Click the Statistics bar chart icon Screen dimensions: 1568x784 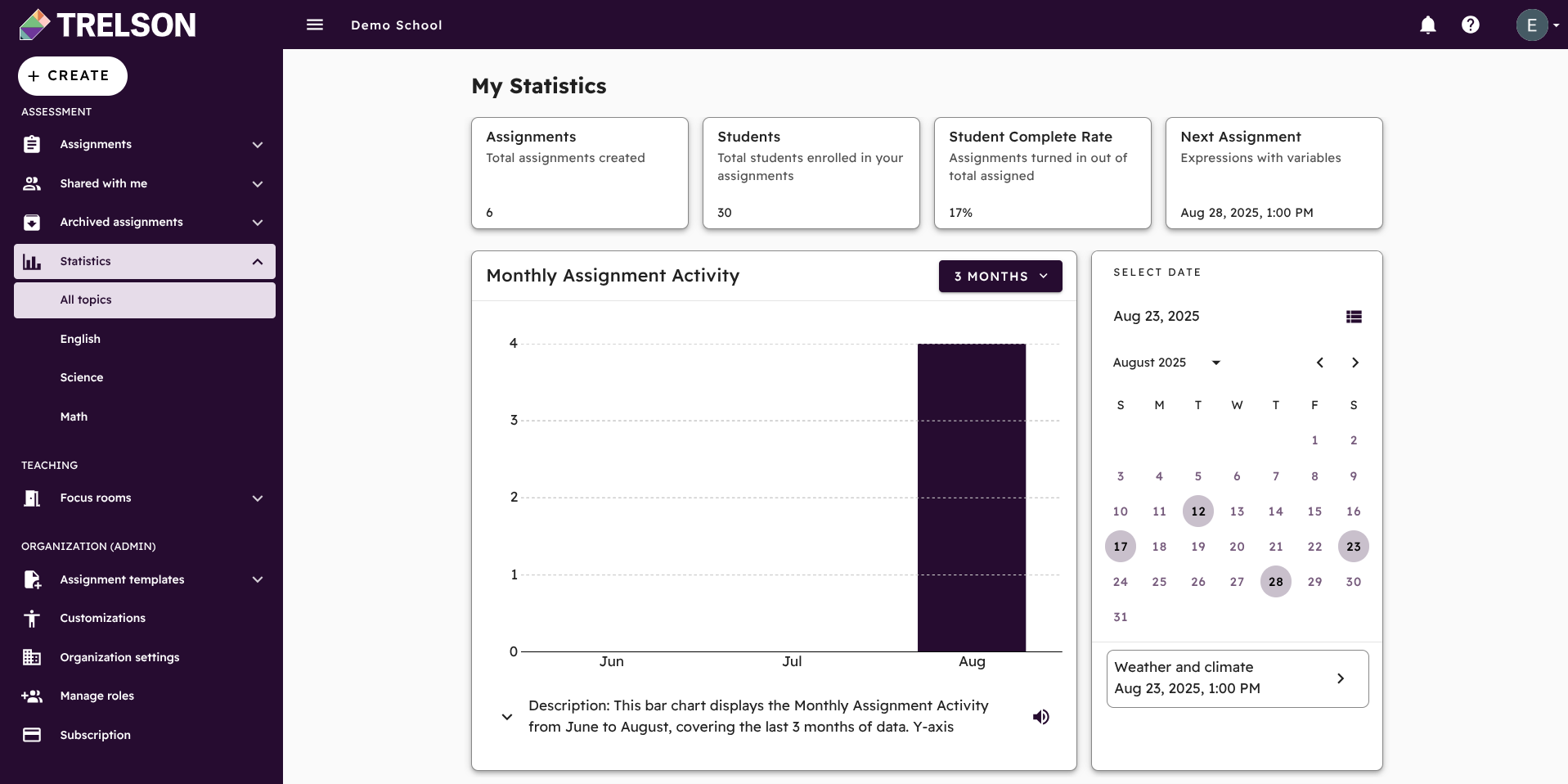click(31, 261)
